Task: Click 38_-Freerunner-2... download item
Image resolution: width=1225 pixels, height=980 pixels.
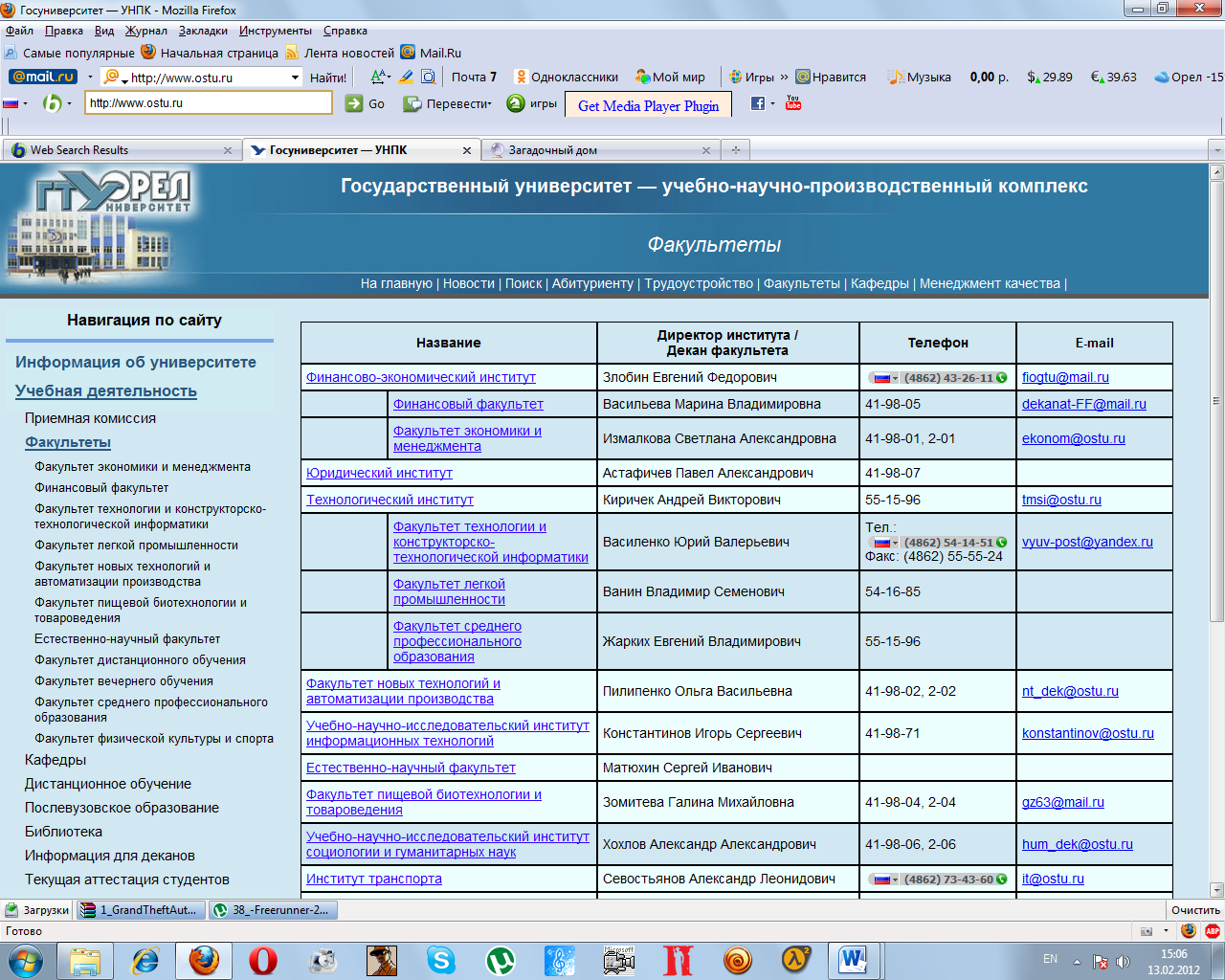Action: coord(273,910)
